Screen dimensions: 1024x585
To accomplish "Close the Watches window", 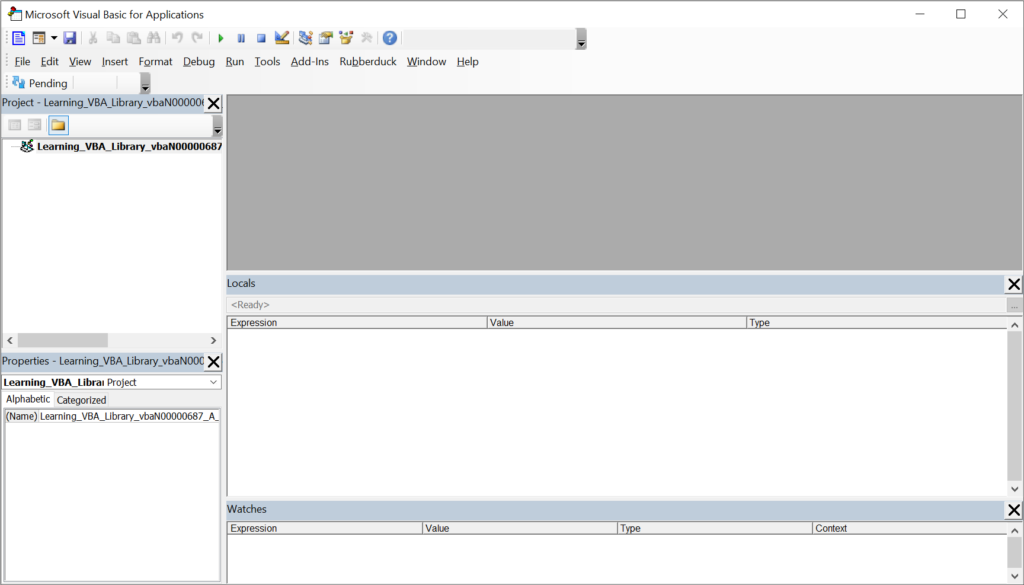I will click(x=1014, y=510).
